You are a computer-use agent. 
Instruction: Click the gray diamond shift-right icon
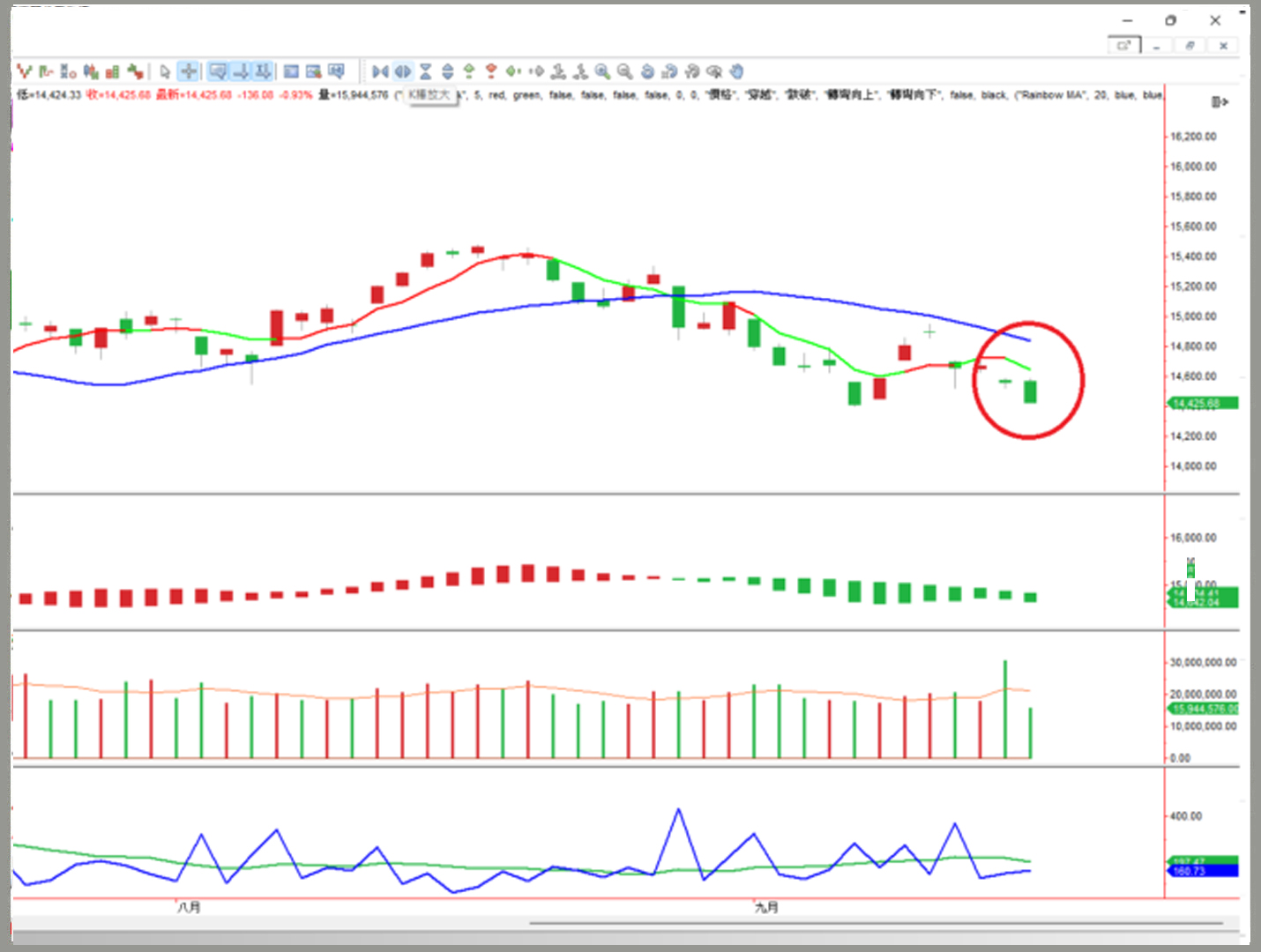point(536,71)
